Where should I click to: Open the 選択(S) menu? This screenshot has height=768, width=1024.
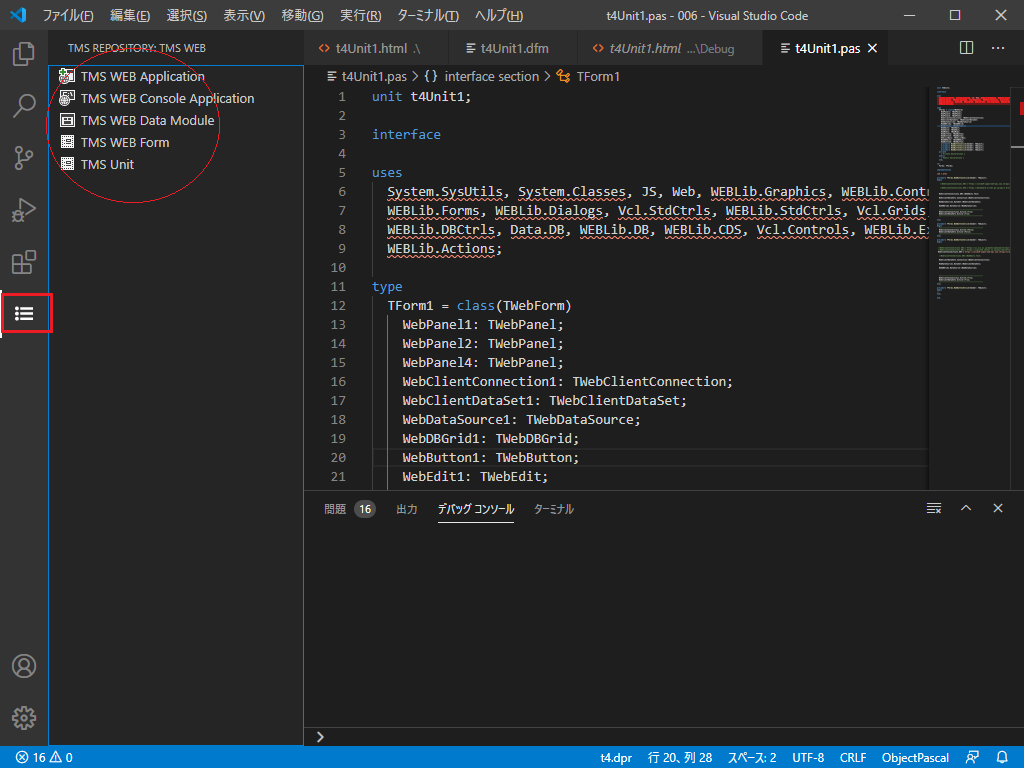tap(186, 15)
